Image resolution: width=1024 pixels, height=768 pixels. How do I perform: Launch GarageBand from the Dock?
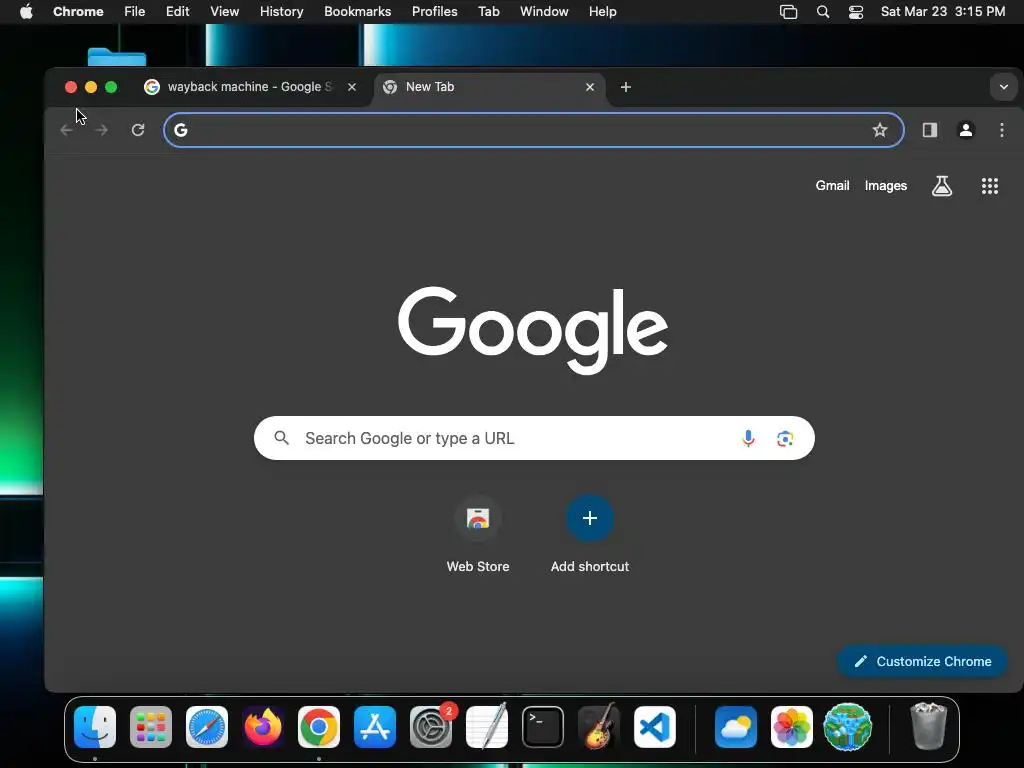(x=598, y=726)
